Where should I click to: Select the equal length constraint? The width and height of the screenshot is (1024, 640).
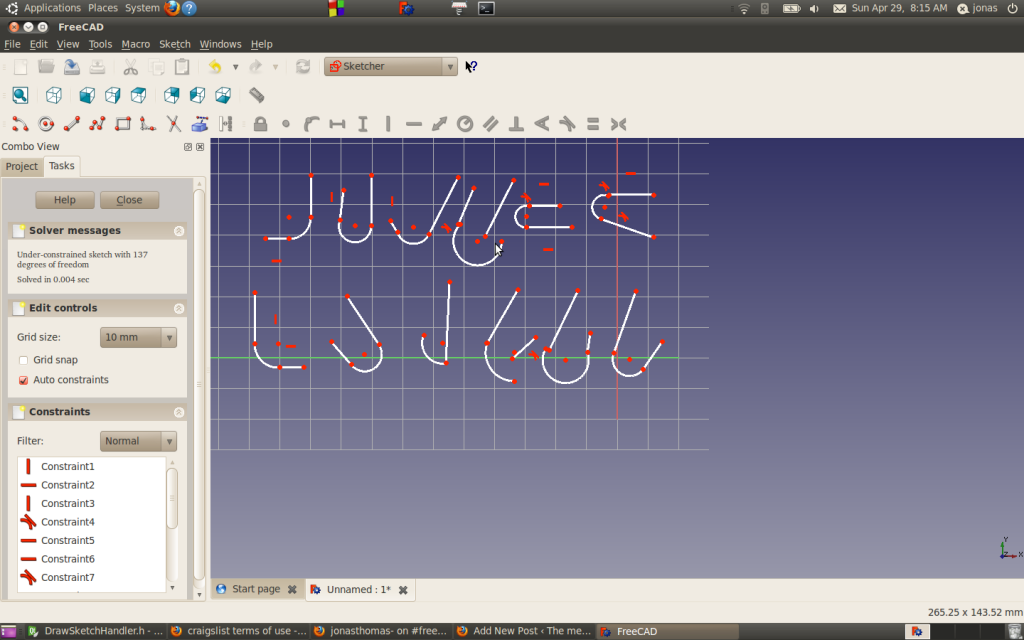(592, 123)
